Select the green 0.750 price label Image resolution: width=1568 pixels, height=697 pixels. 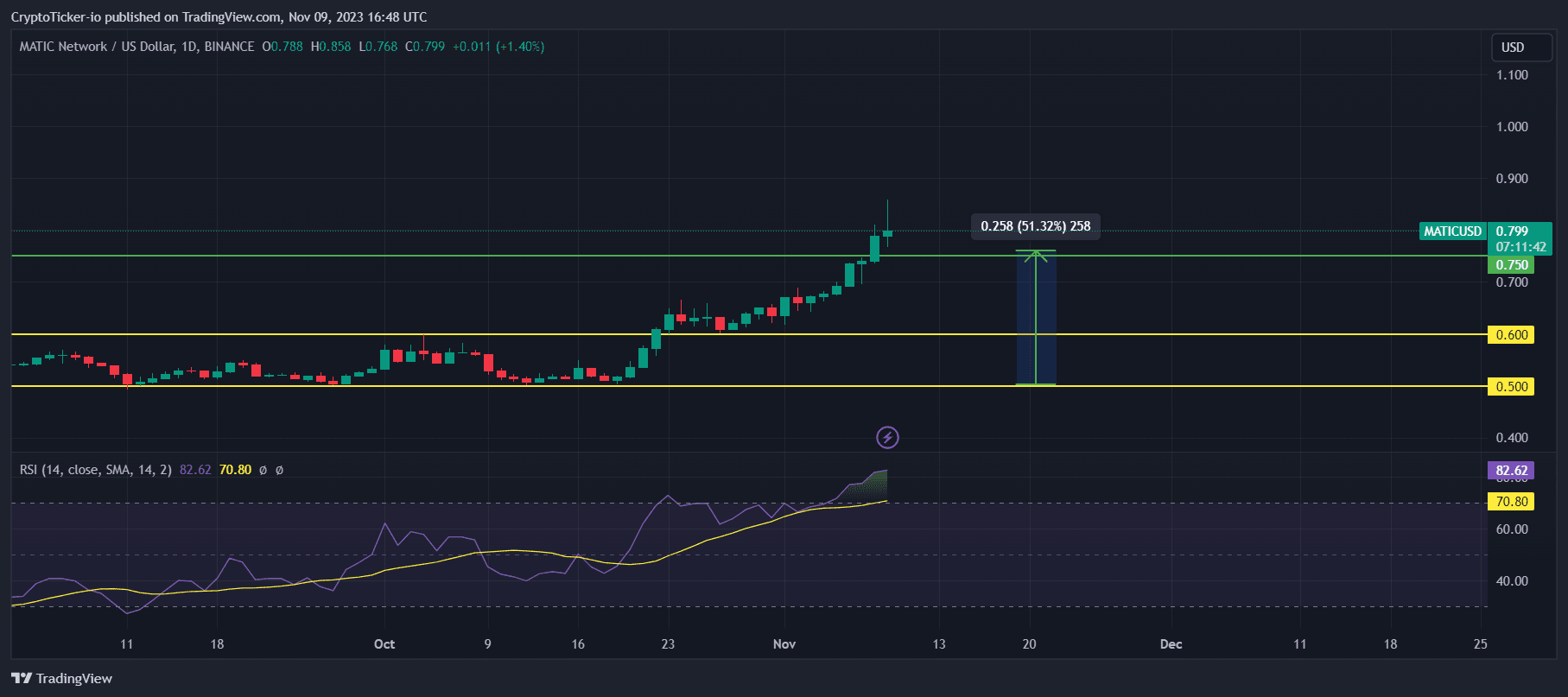[x=1511, y=265]
